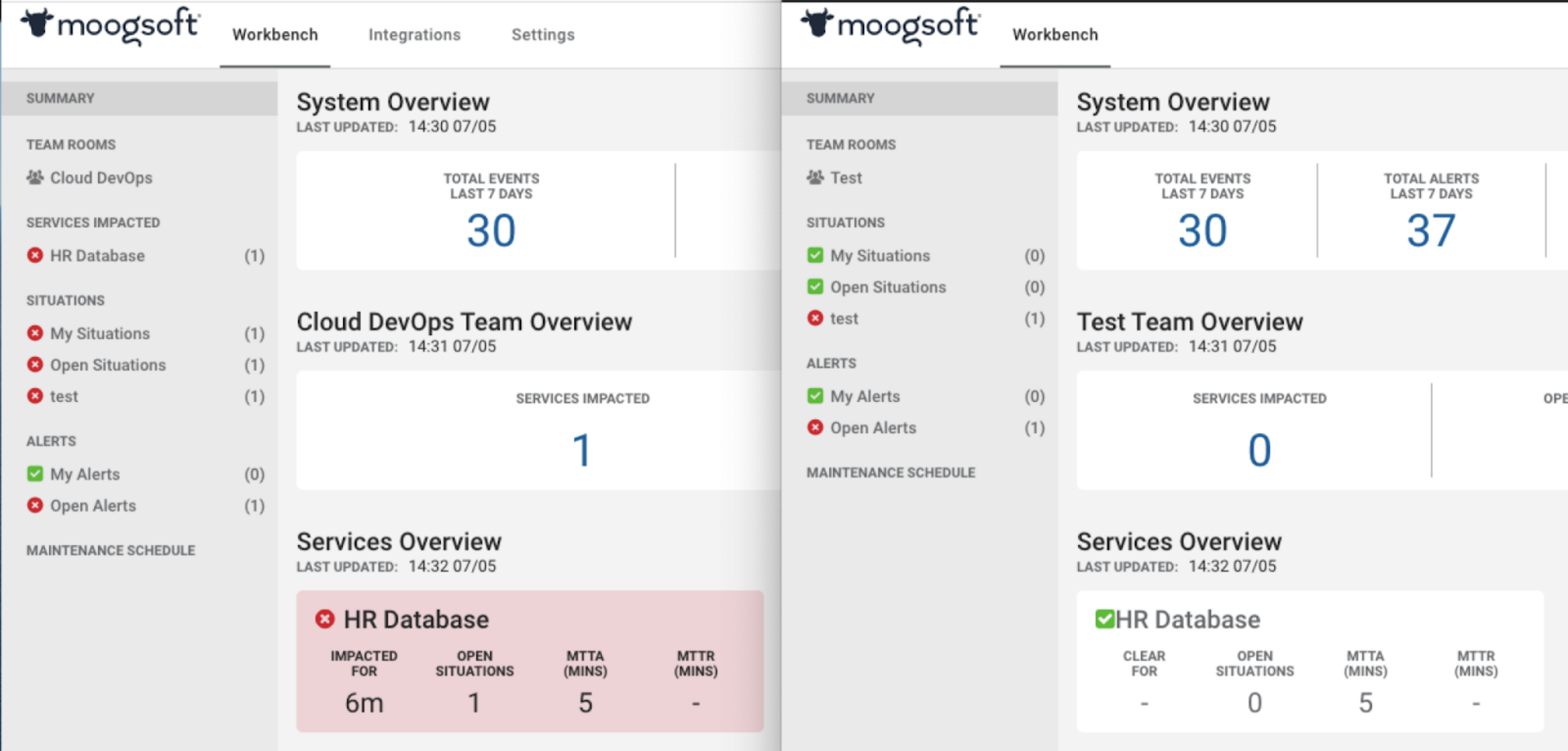The height and width of the screenshot is (751, 1568).
Task: Click red icon next to My Situations, left window
Action: 35,333
